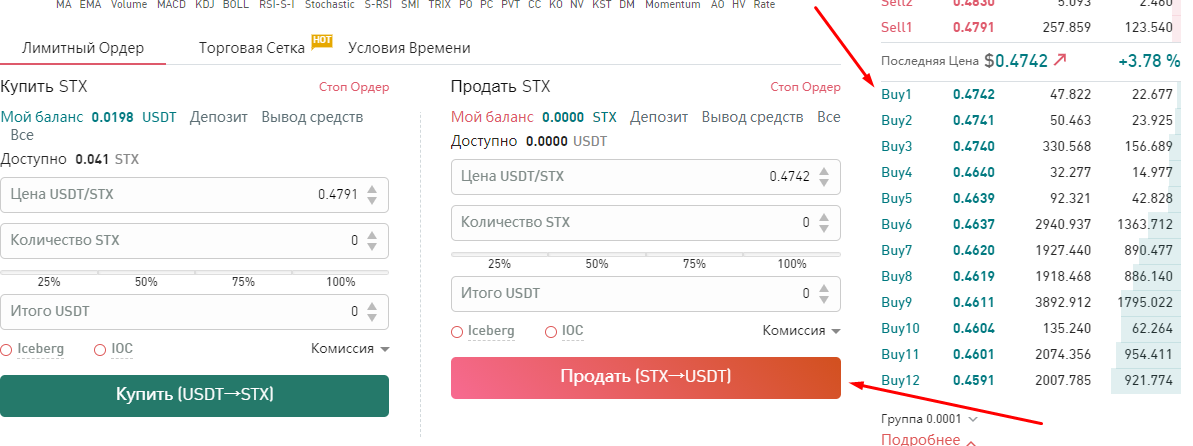Expand Комиссия dropdown in the buy form
The width and height of the screenshot is (1193, 446).
(349, 349)
